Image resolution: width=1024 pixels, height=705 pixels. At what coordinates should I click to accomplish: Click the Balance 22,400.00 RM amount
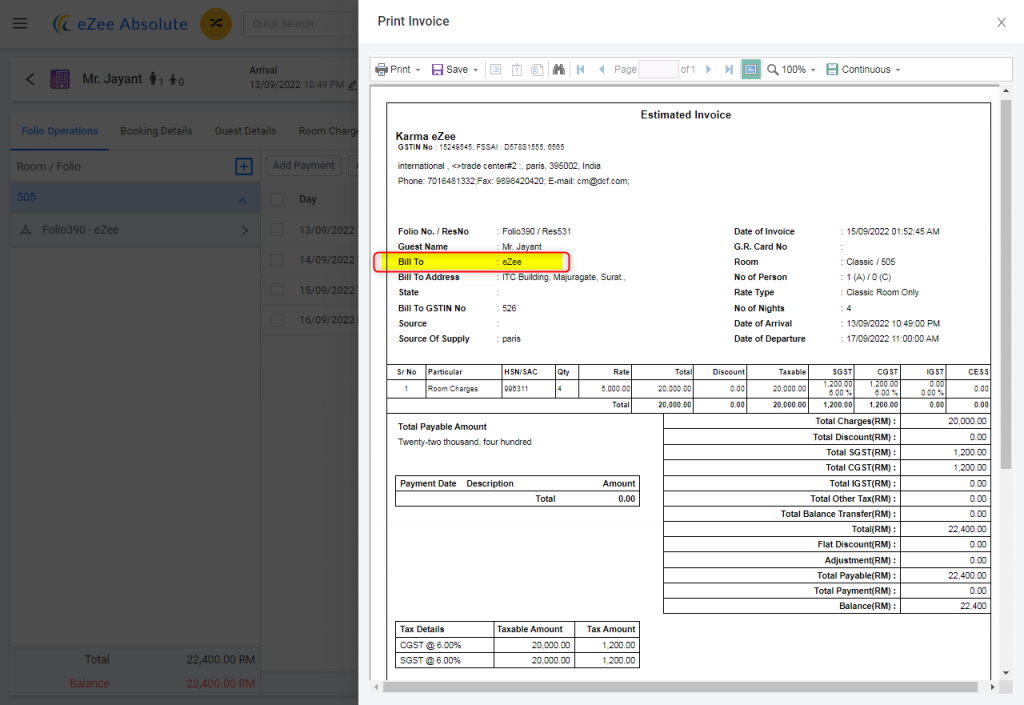click(x=220, y=683)
